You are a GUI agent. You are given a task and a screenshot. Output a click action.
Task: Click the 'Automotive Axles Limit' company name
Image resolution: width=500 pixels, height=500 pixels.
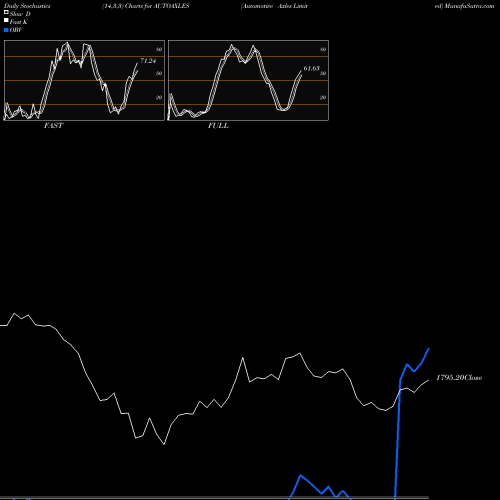[274, 6]
